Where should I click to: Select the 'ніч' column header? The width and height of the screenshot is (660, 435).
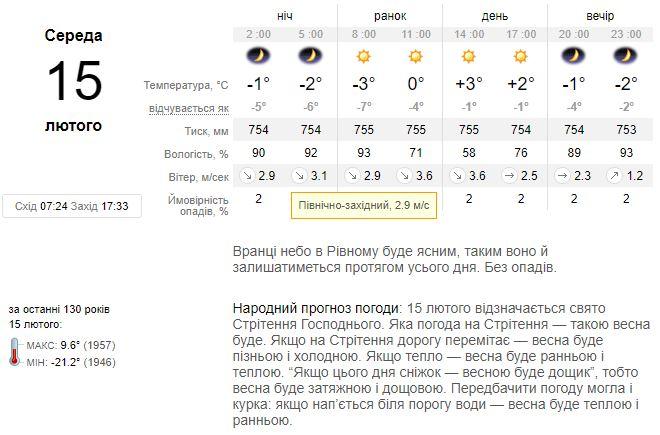pos(285,16)
